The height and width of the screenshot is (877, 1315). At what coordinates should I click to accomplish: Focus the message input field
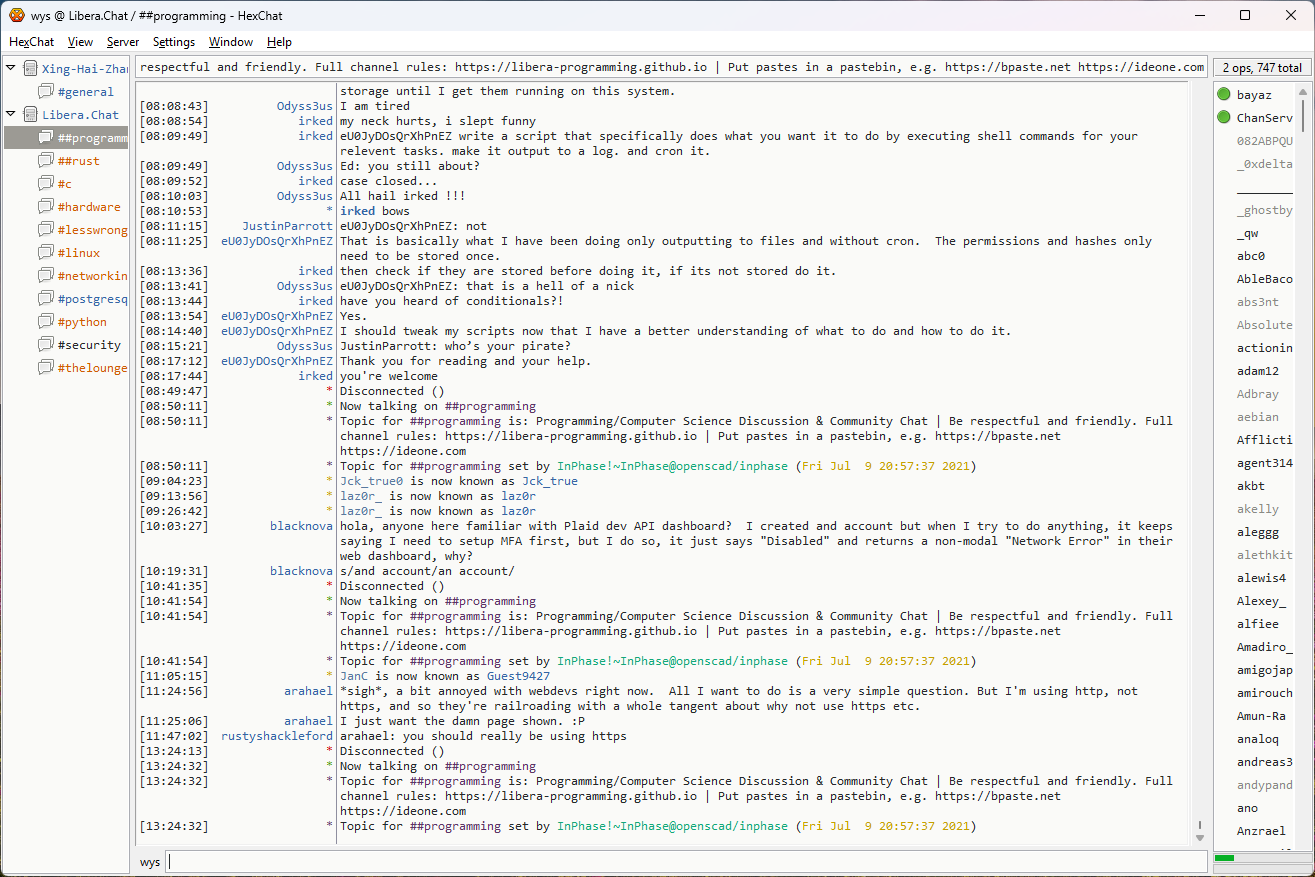point(685,861)
